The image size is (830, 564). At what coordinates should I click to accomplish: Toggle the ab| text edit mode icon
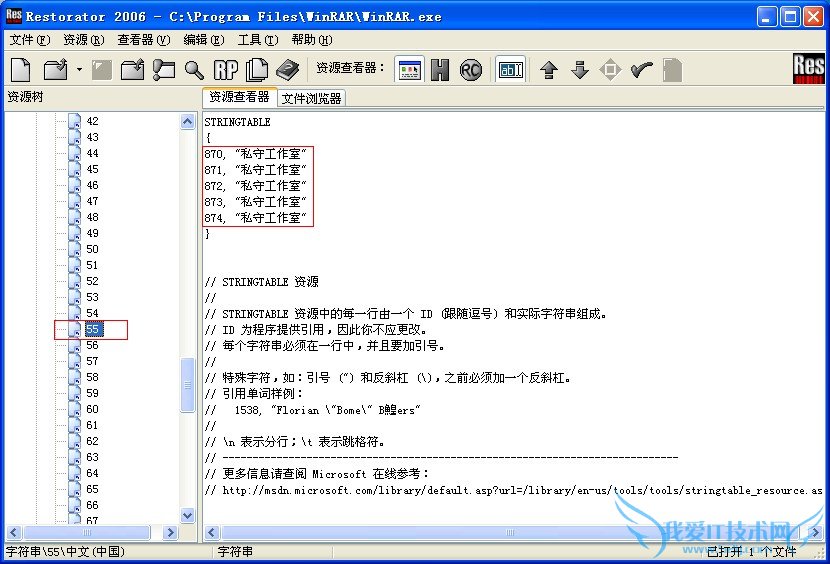511,69
